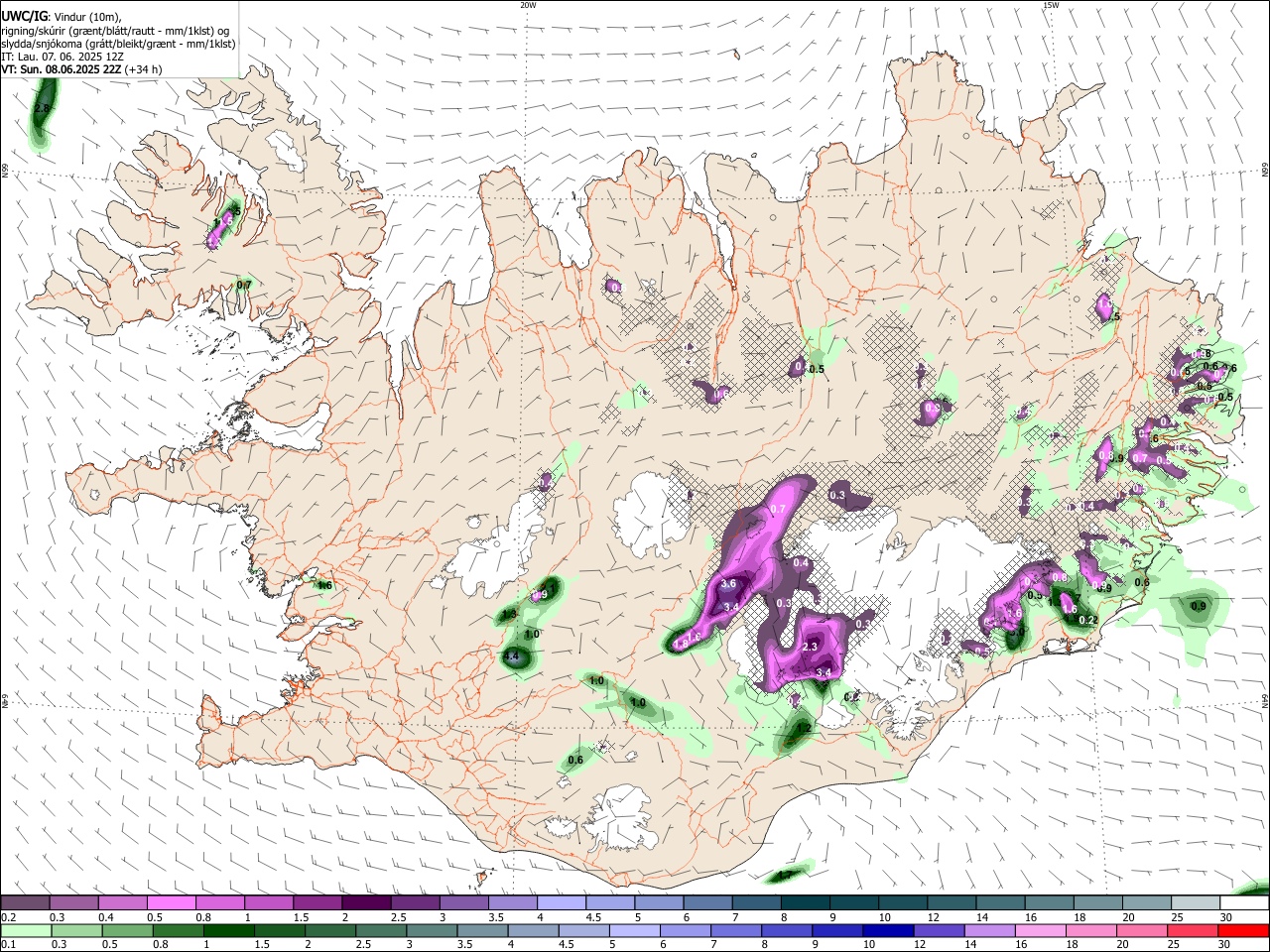Click the 3.6 snowfall value on the map
Viewport: 1270px width, 952px height.
[x=728, y=584]
